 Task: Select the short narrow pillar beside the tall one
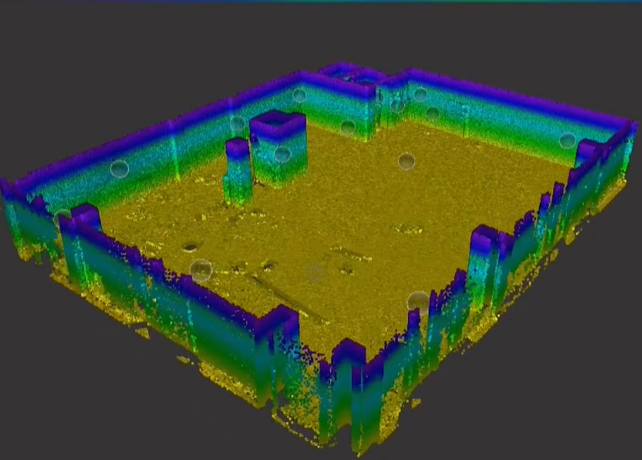(x=238, y=170)
